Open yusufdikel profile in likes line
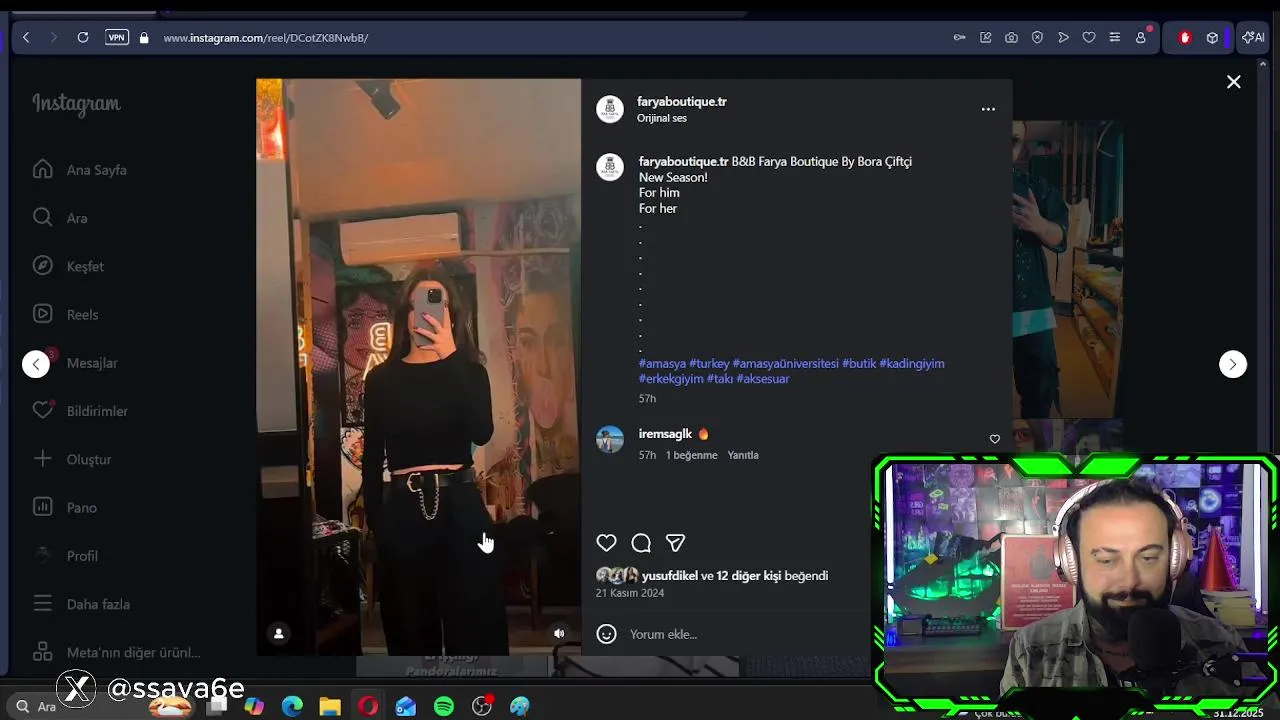1280x720 pixels. tap(670, 576)
